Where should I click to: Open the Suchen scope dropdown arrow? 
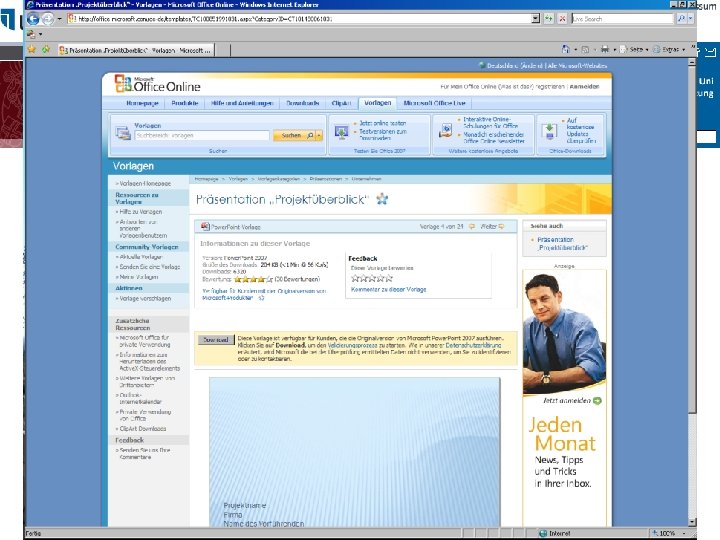319,135
